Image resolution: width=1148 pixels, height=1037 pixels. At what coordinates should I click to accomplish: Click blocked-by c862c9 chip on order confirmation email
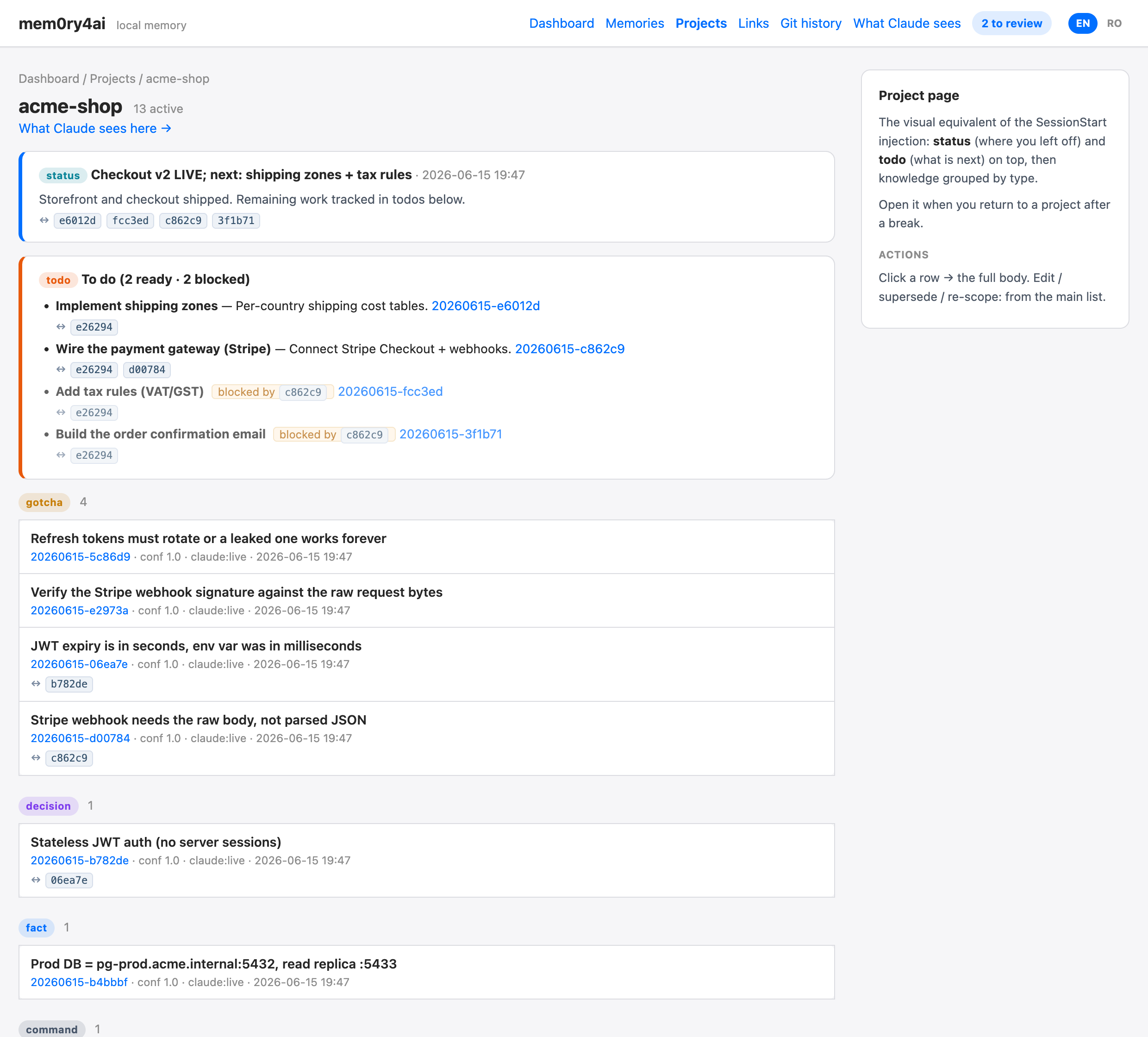coord(364,435)
